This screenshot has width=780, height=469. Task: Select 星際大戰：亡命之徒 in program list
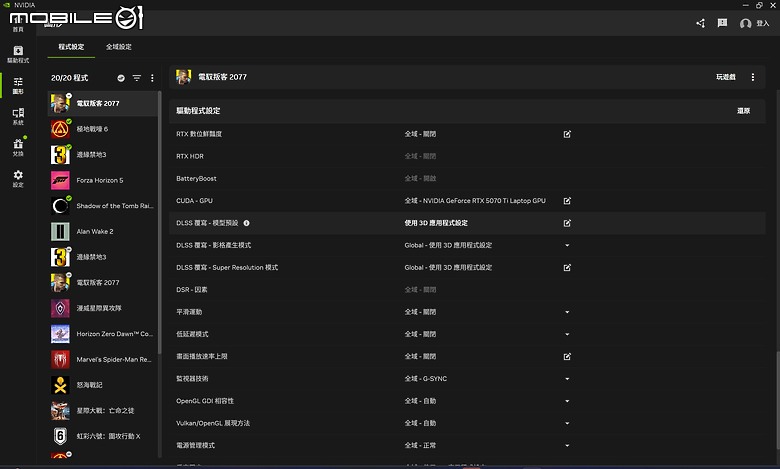(102, 411)
